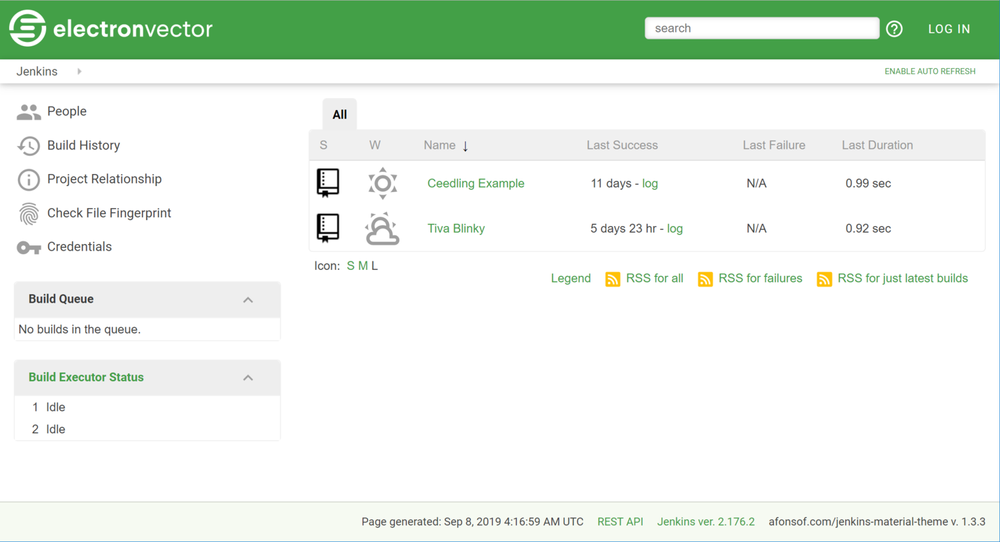The width and height of the screenshot is (1000, 542).
Task: Open Credentials sidebar link
Action: [79, 247]
